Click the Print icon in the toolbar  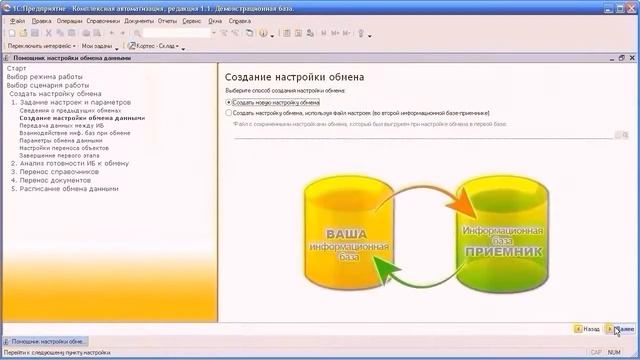[x=86, y=33]
